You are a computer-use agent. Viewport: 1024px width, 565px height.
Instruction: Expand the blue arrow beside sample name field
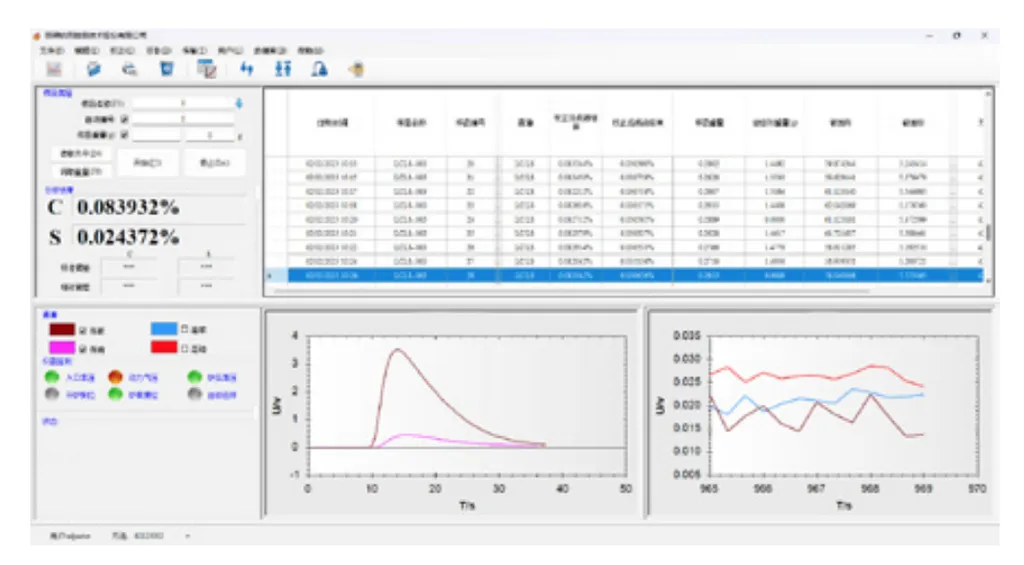(239, 102)
